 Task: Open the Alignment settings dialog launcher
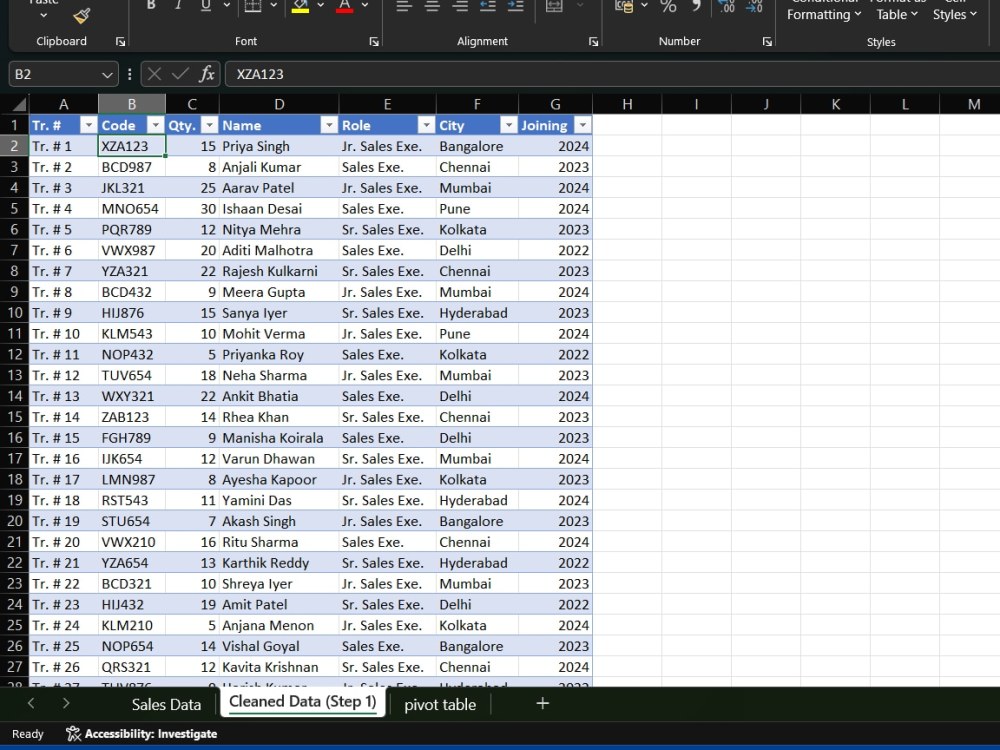point(593,41)
